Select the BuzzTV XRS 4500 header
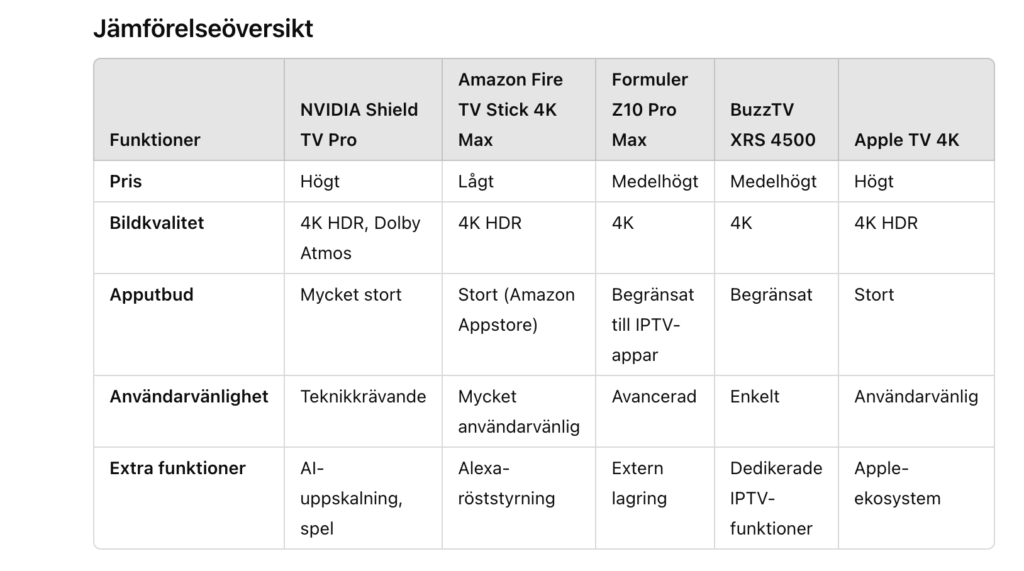 (x=773, y=125)
